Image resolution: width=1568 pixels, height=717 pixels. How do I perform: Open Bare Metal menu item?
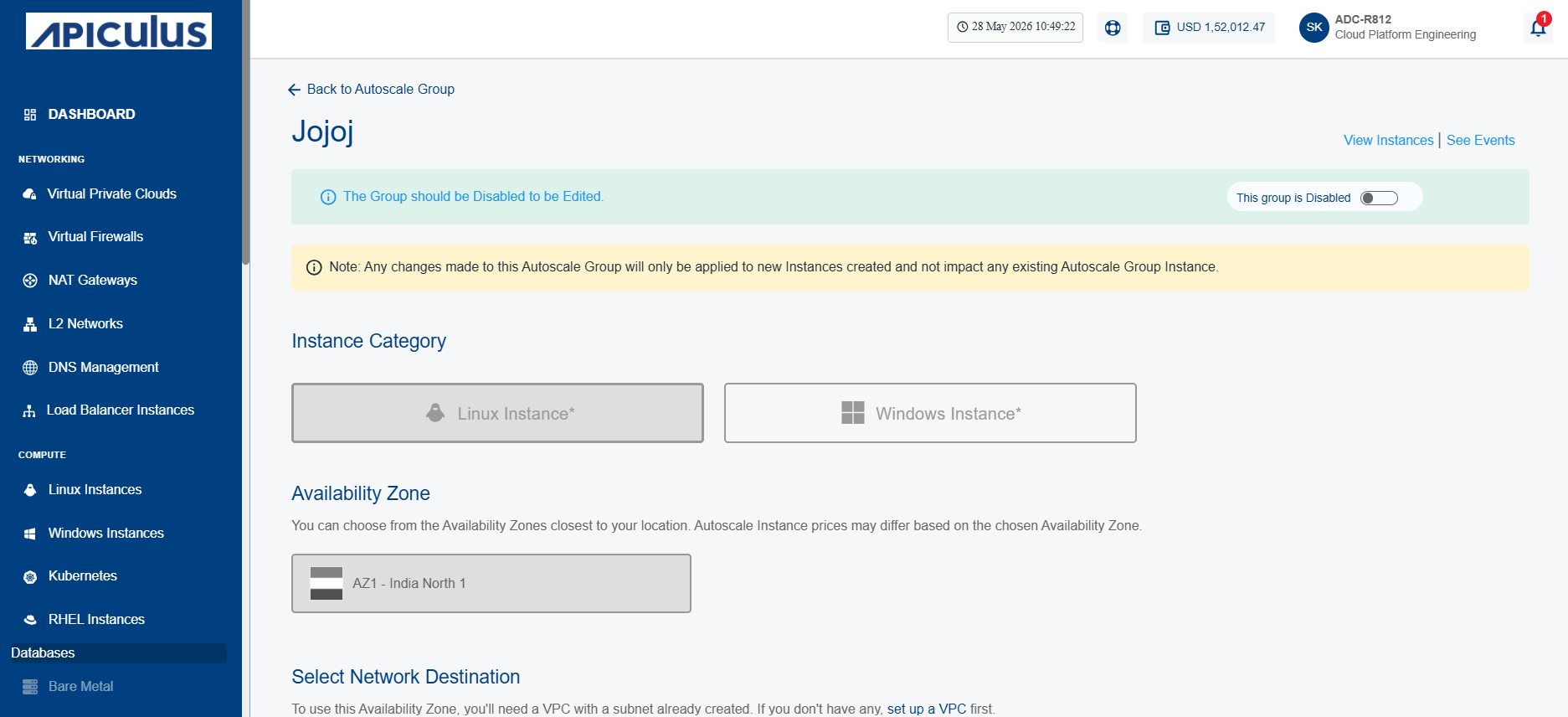81,686
